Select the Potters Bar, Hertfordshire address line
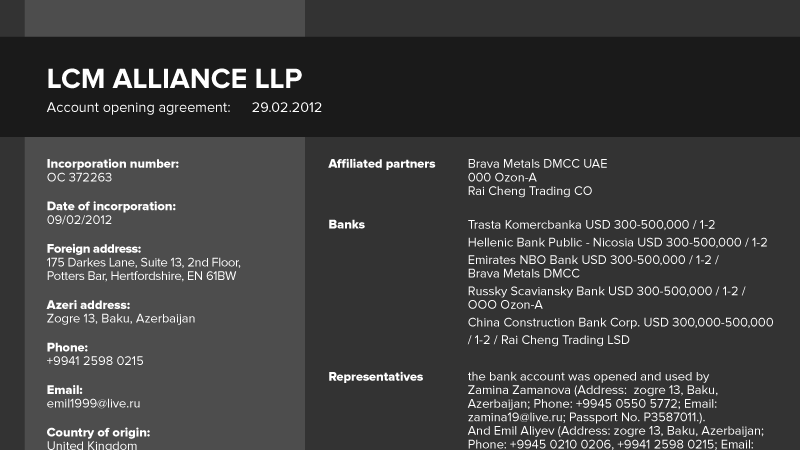Image resolution: width=800 pixels, height=450 pixels. point(141,276)
